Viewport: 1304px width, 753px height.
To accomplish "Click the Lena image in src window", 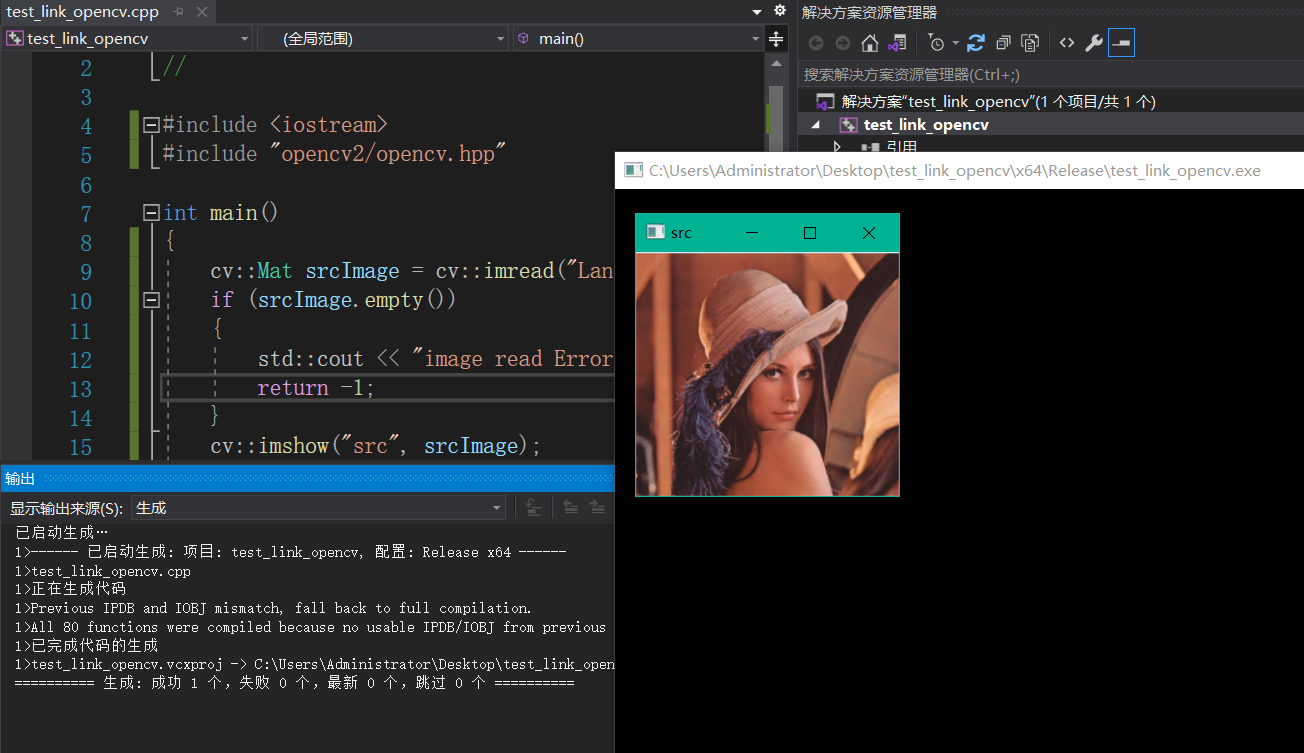I will [x=767, y=373].
